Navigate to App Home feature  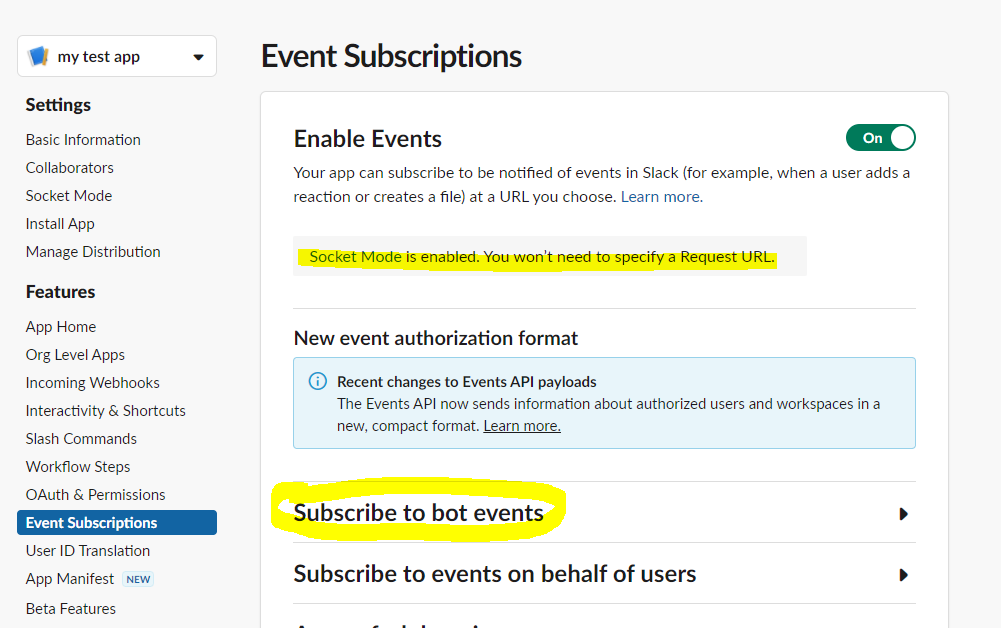pyautogui.click(x=61, y=327)
